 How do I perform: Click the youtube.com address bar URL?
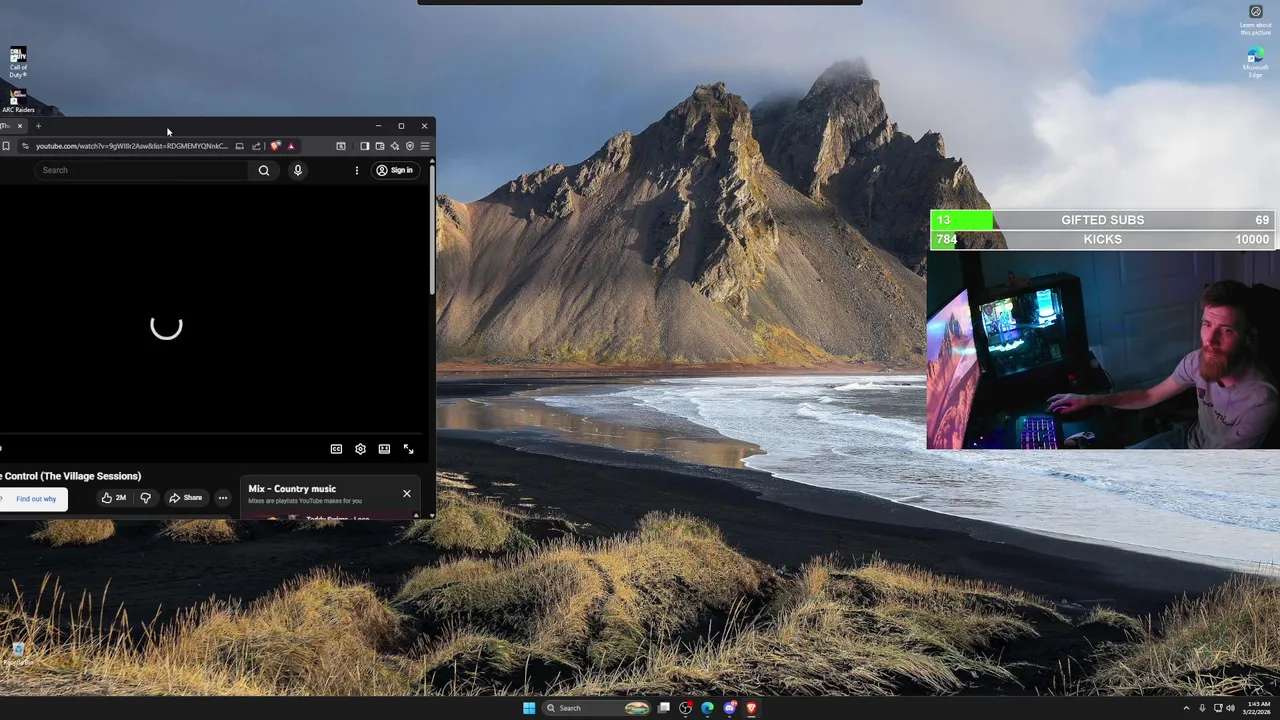(x=132, y=146)
